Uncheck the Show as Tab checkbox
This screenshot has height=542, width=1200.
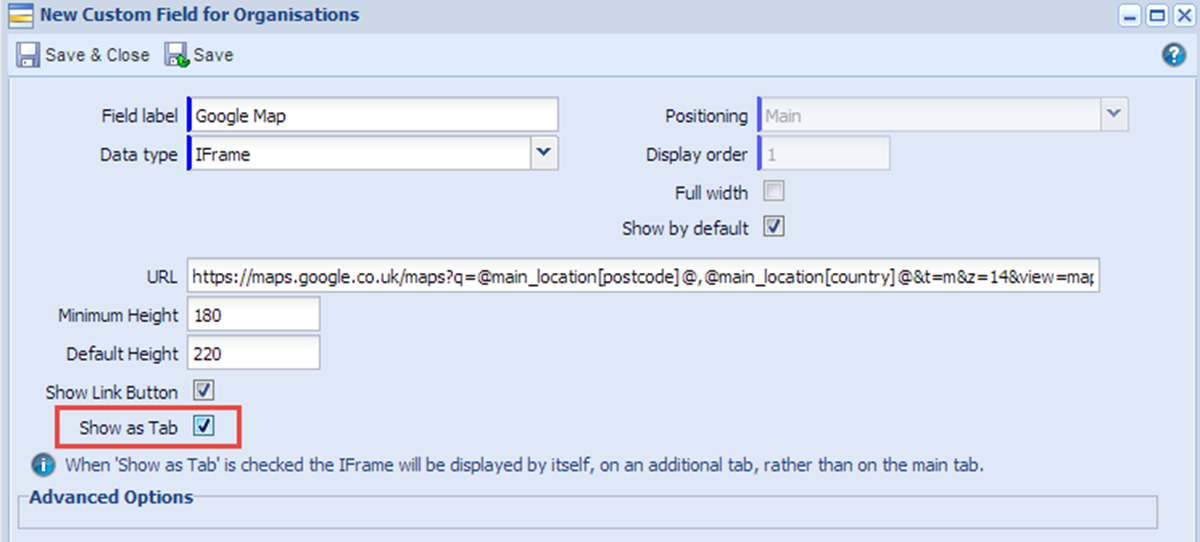pyautogui.click(x=204, y=426)
